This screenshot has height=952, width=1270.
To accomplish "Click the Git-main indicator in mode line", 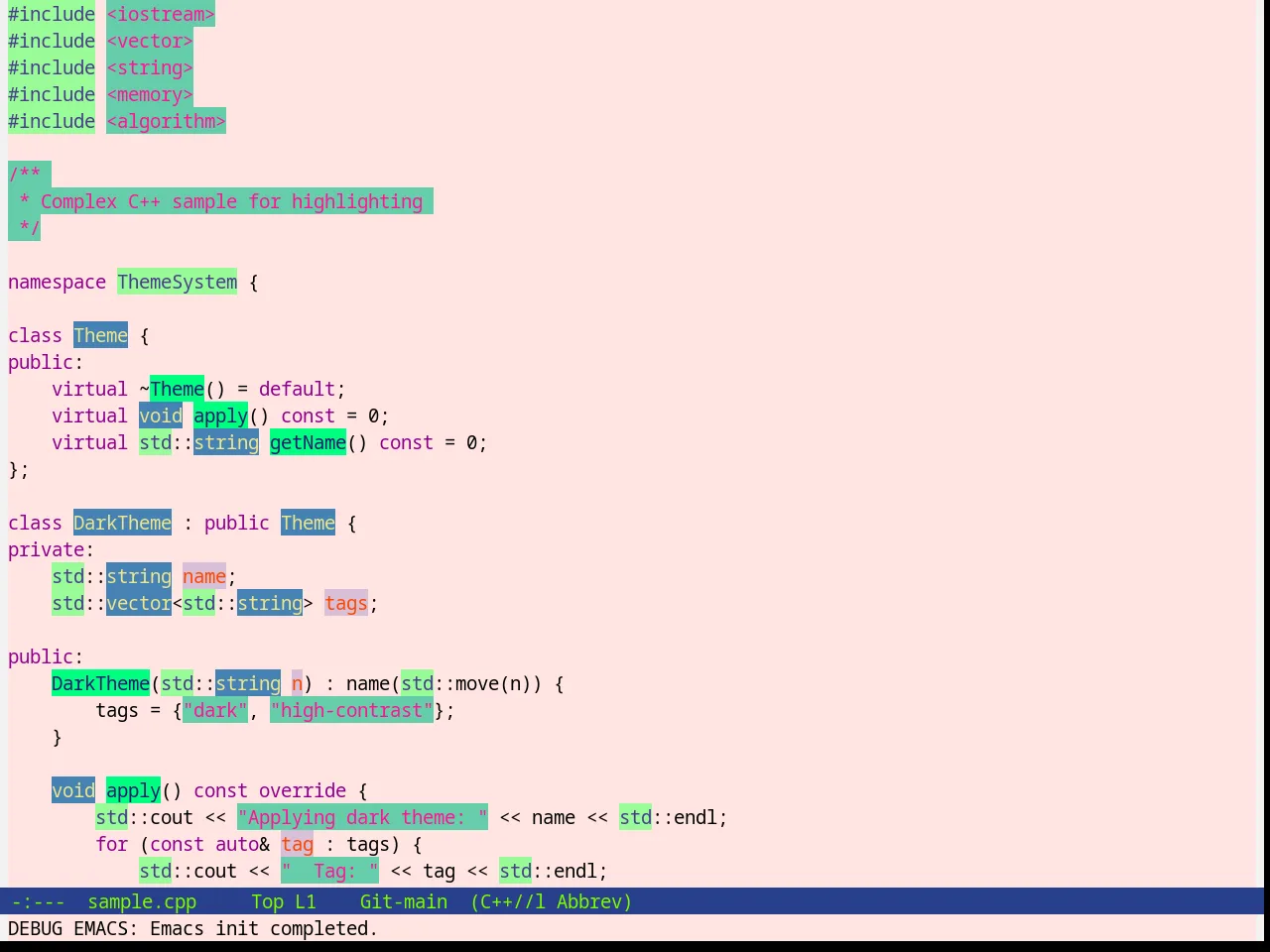I will tap(404, 901).
